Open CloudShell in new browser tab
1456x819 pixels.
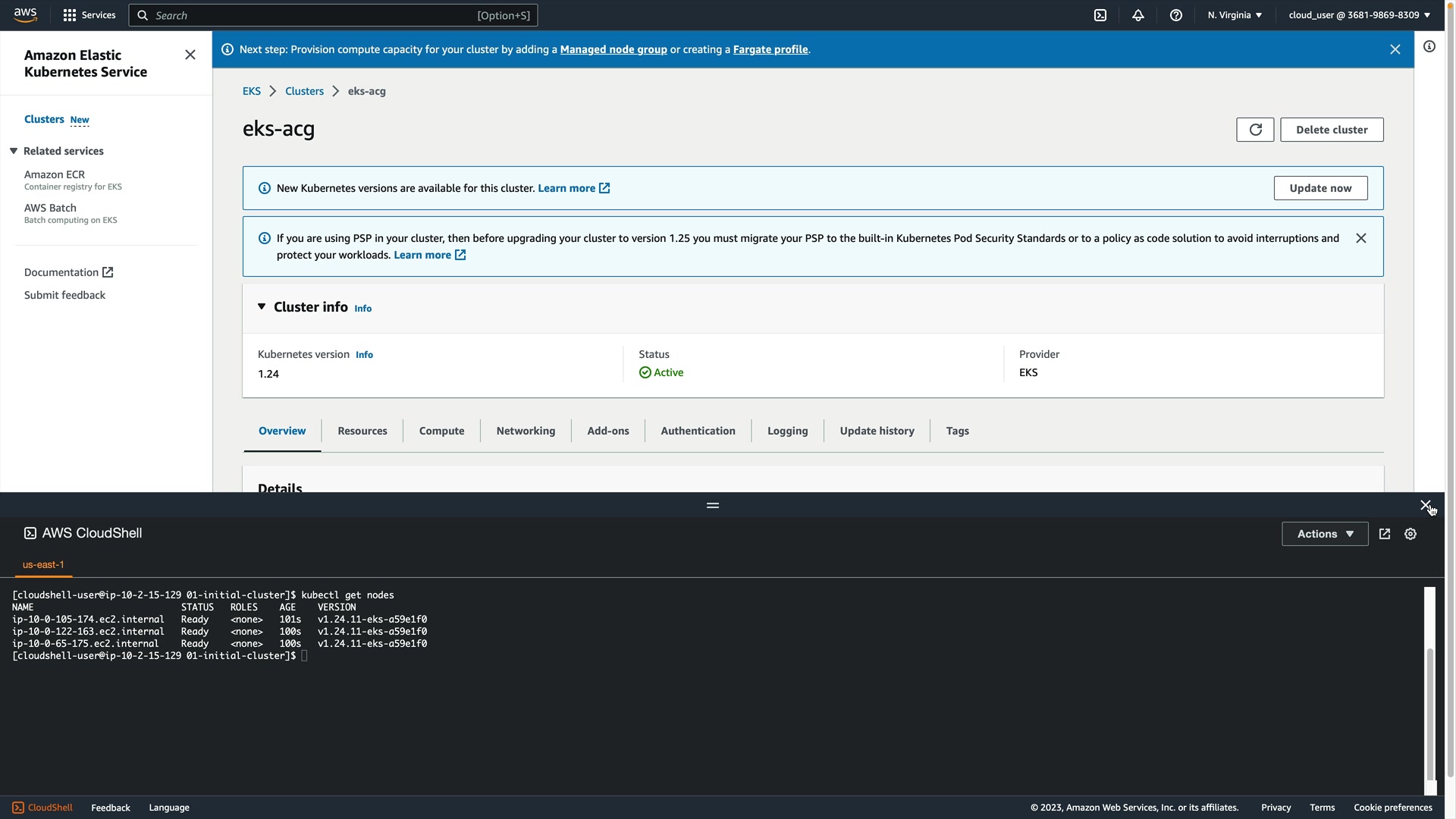point(1385,534)
